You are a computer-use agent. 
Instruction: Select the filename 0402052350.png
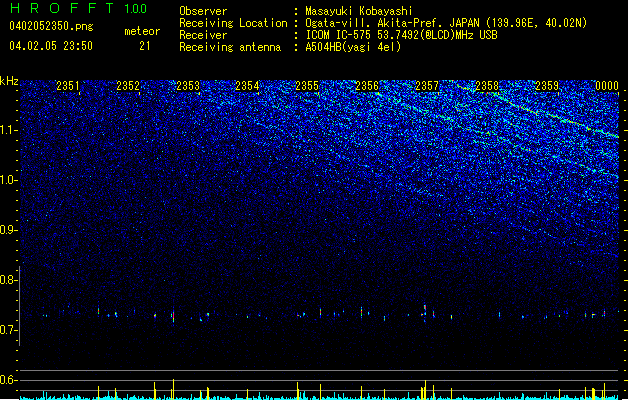(51, 26)
